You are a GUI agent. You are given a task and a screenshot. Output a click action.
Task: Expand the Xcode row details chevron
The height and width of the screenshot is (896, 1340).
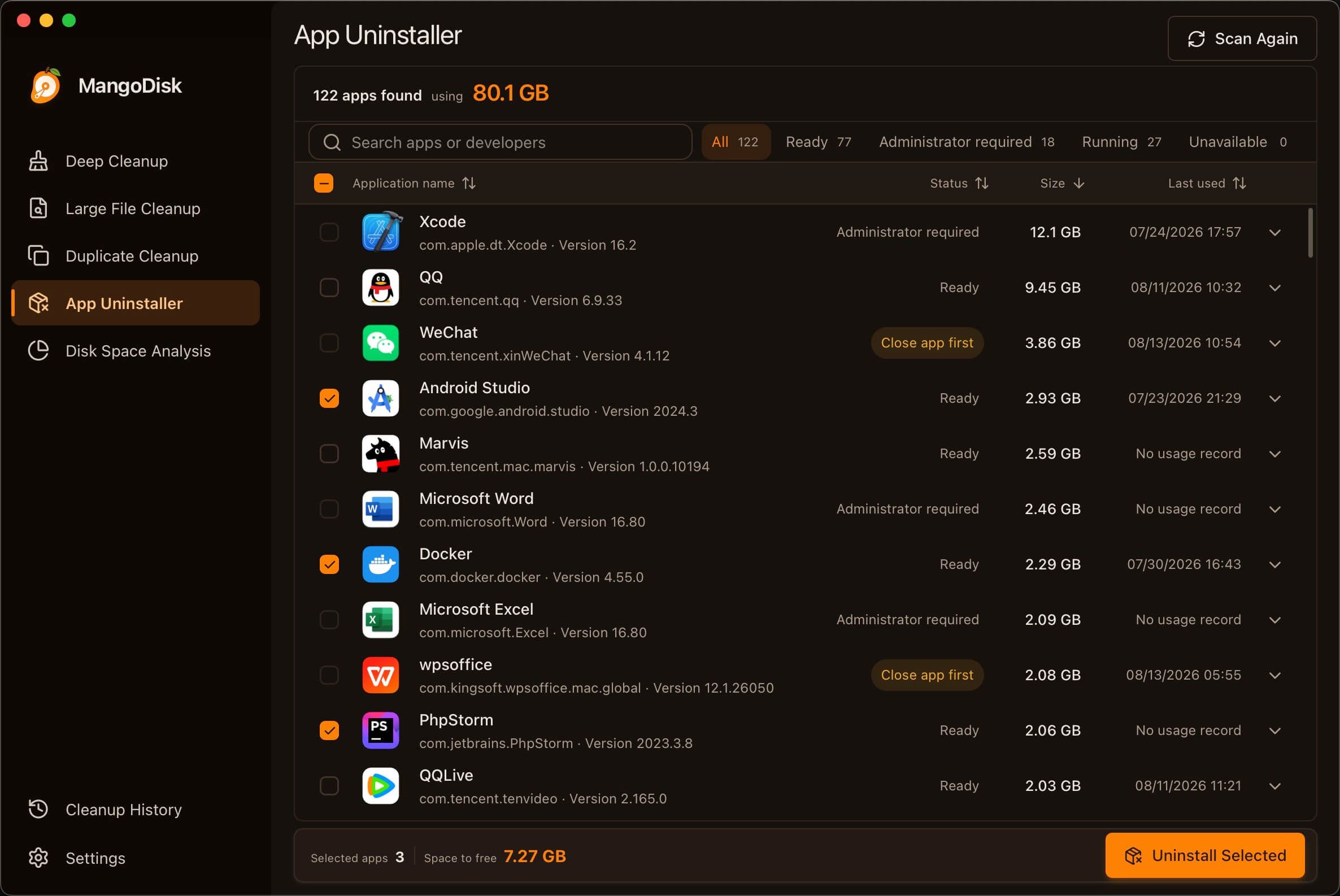[1275, 233]
